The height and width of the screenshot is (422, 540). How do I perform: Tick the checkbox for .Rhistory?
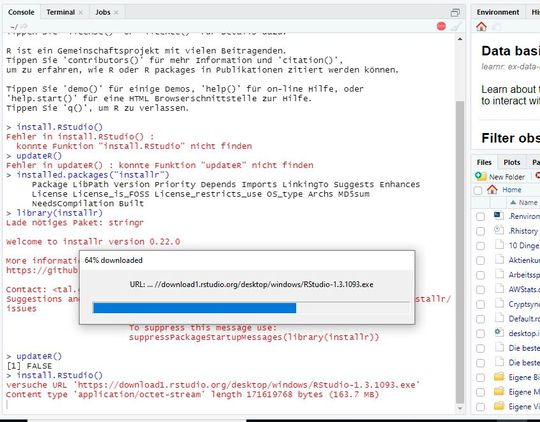coord(480,231)
